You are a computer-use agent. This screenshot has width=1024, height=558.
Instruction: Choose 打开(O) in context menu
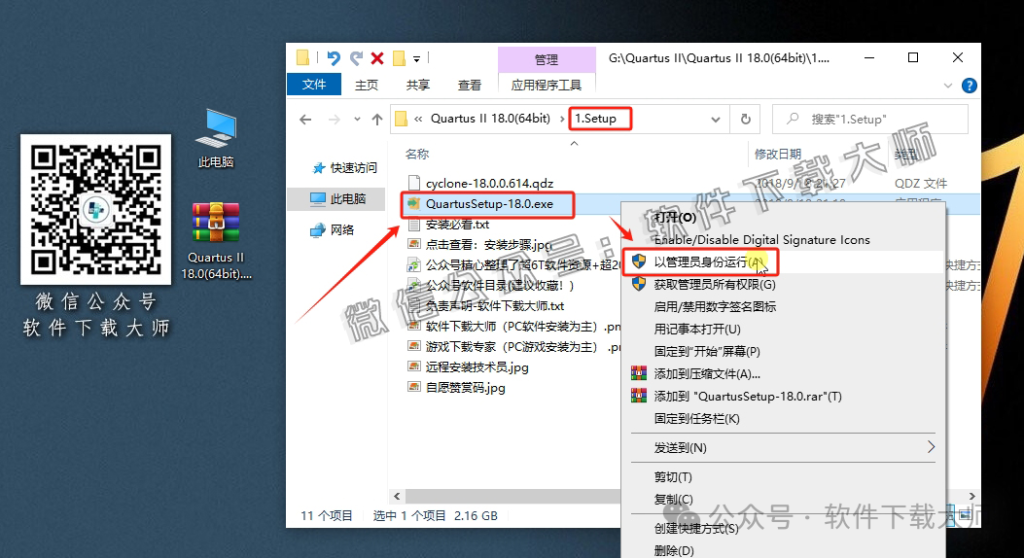coord(675,217)
